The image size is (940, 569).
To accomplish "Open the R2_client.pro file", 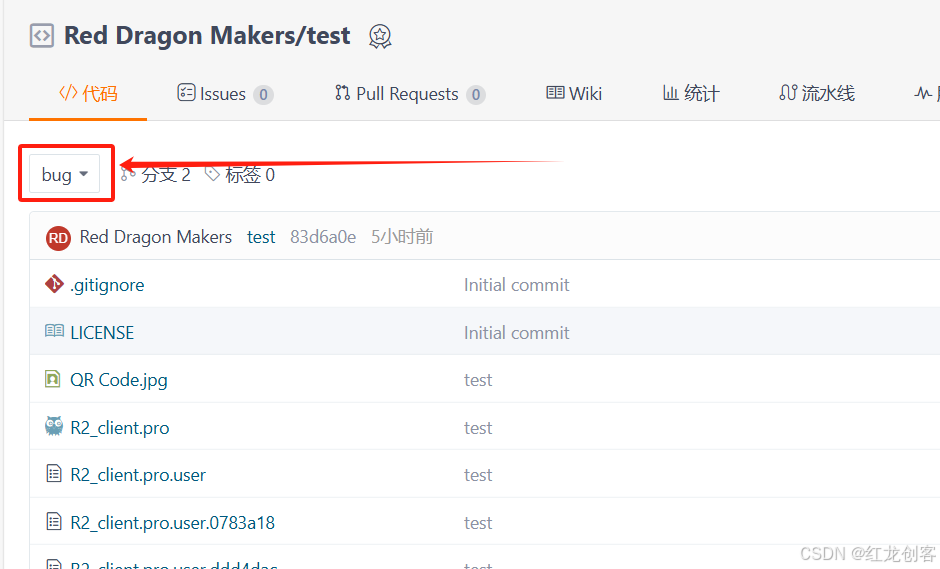I will tap(120, 427).
